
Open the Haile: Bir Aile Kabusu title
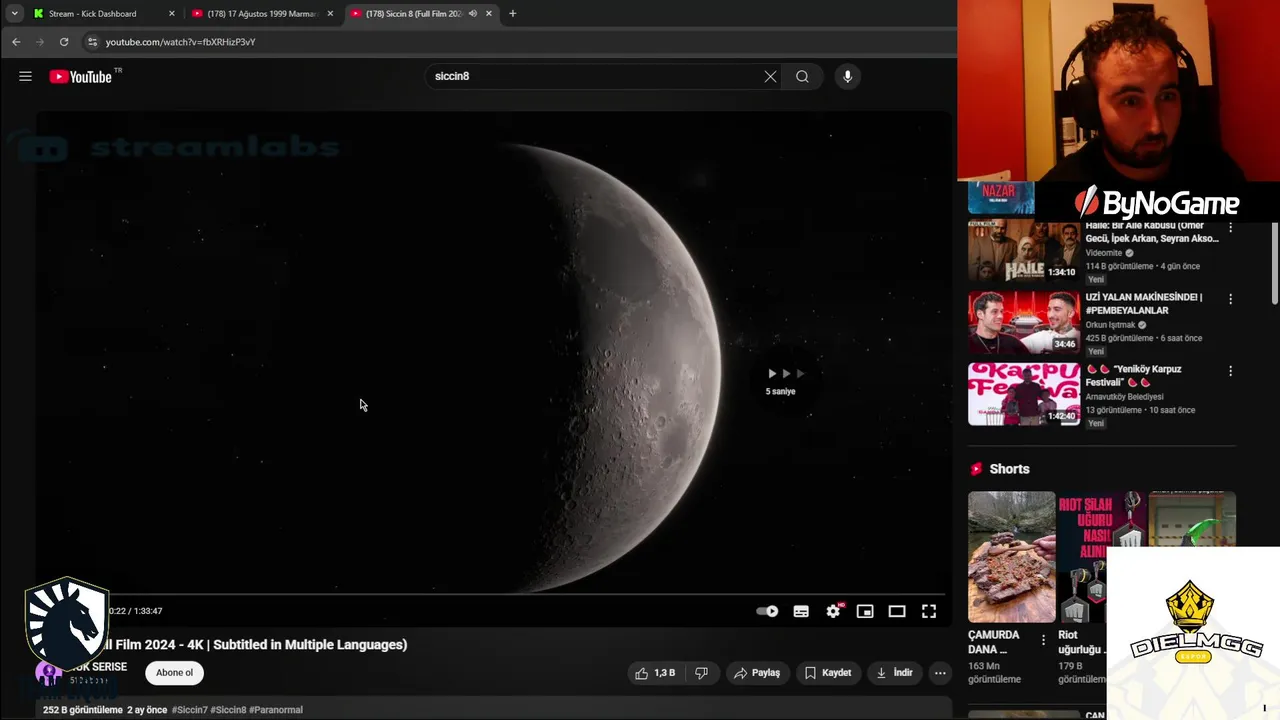coord(1152,232)
